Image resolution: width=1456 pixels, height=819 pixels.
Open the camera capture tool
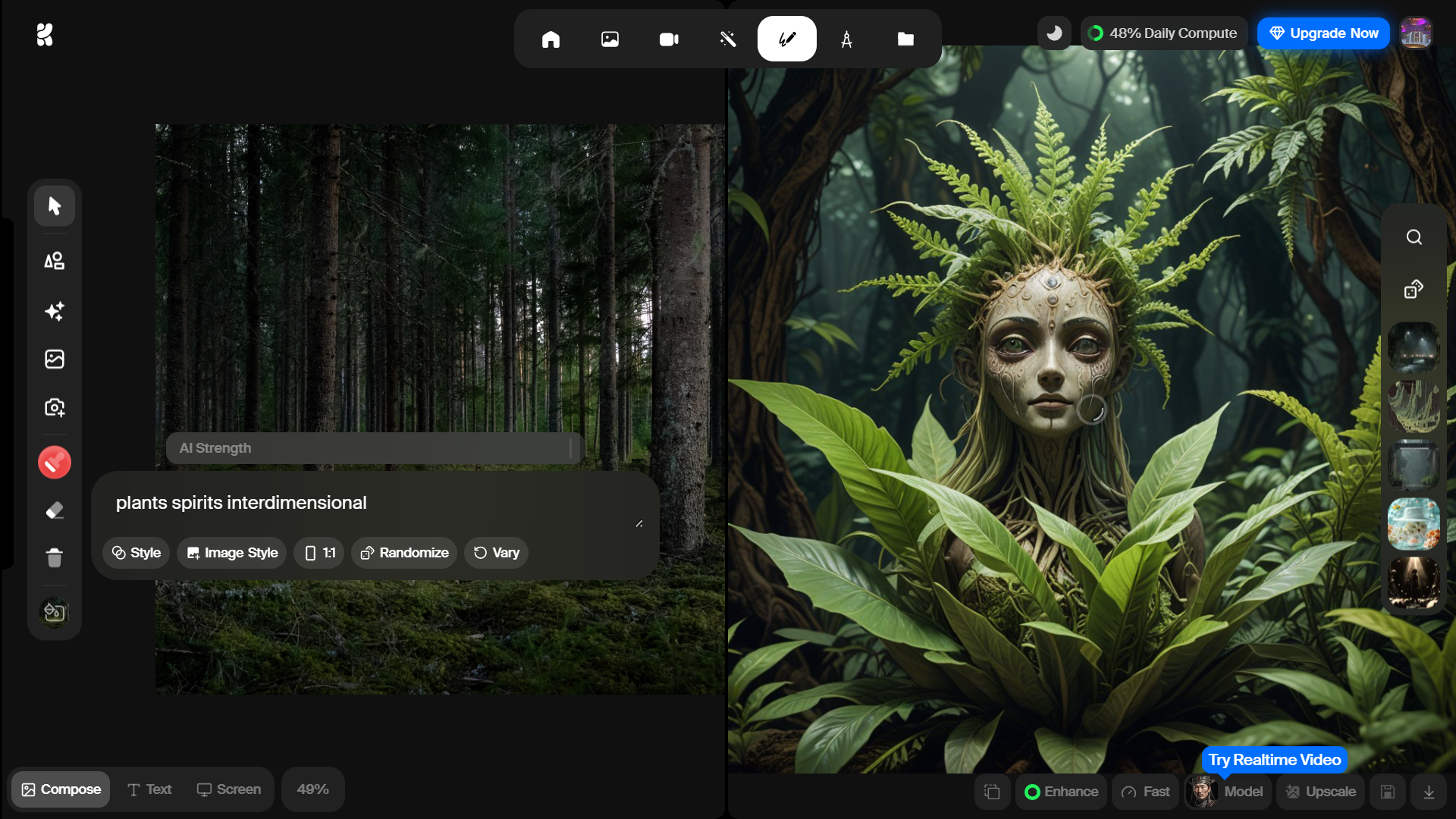pyautogui.click(x=54, y=407)
